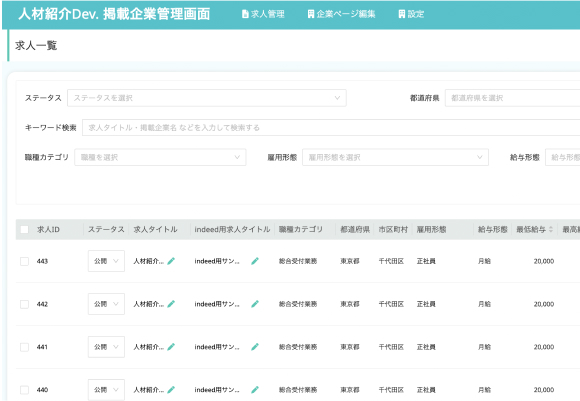Open the 雇用形態 filter dropdown

[395, 157]
